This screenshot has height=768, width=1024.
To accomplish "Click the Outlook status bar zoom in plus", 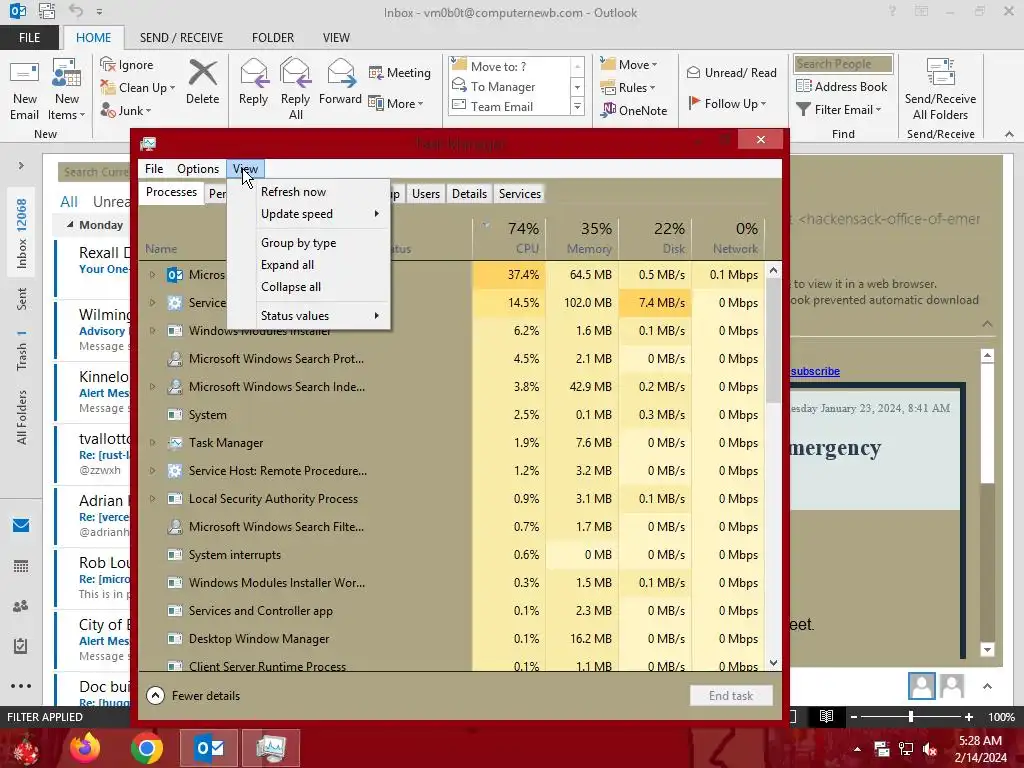I will tap(969, 716).
